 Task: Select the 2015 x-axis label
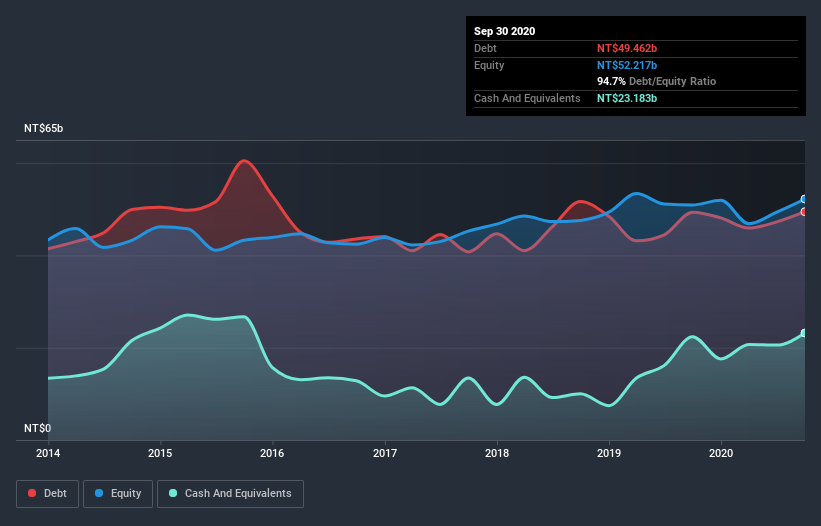pos(160,453)
